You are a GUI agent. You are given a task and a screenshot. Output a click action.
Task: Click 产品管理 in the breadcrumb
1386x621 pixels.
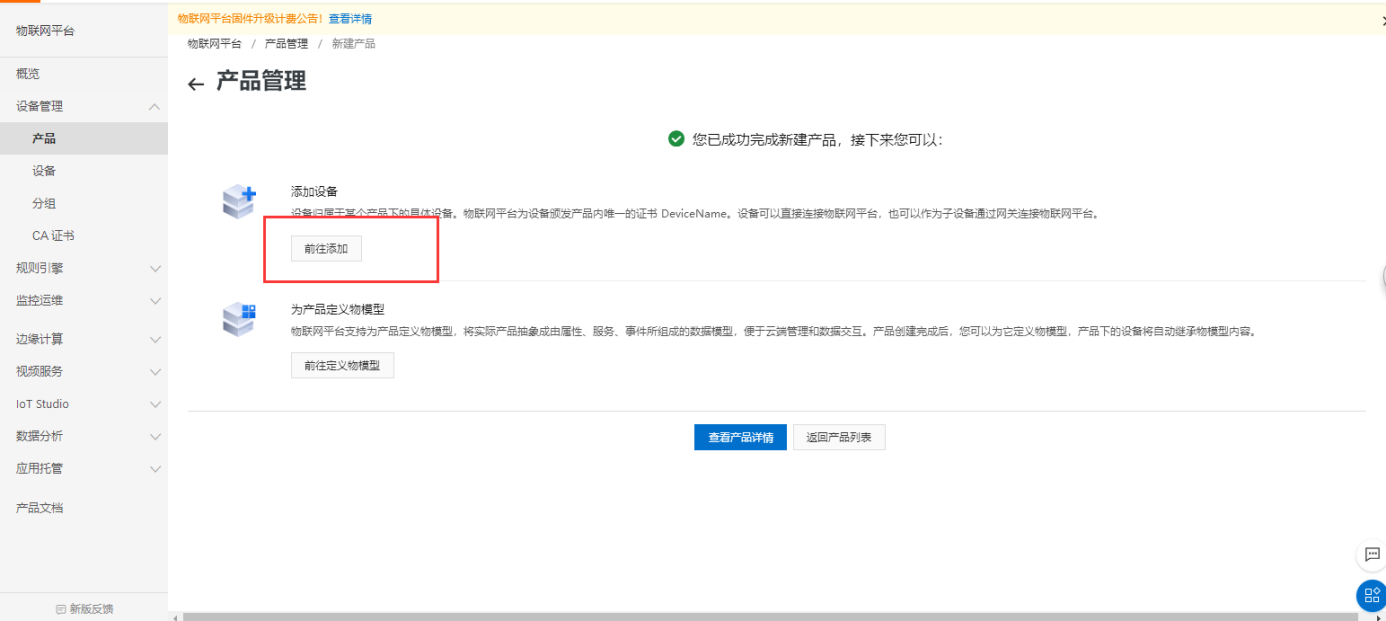(286, 44)
